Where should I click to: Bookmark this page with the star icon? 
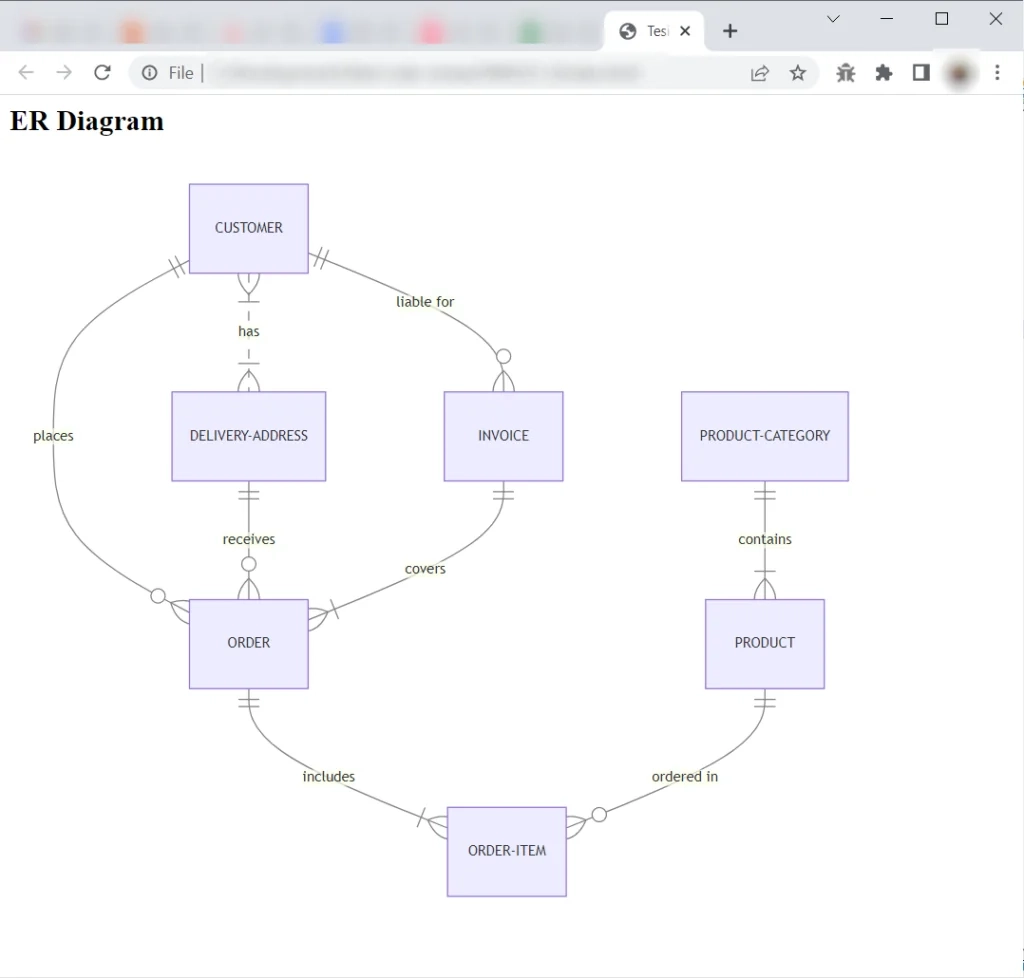[x=798, y=72]
